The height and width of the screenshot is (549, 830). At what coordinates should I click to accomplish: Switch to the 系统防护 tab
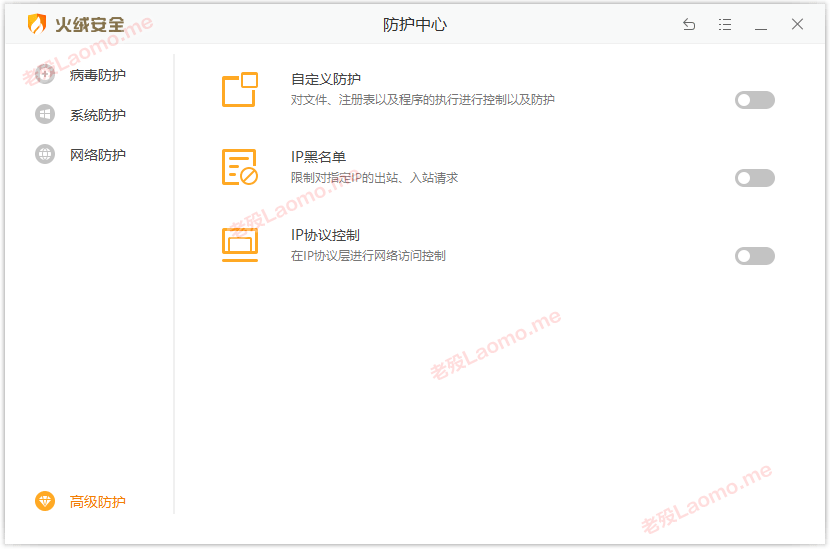tap(98, 115)
